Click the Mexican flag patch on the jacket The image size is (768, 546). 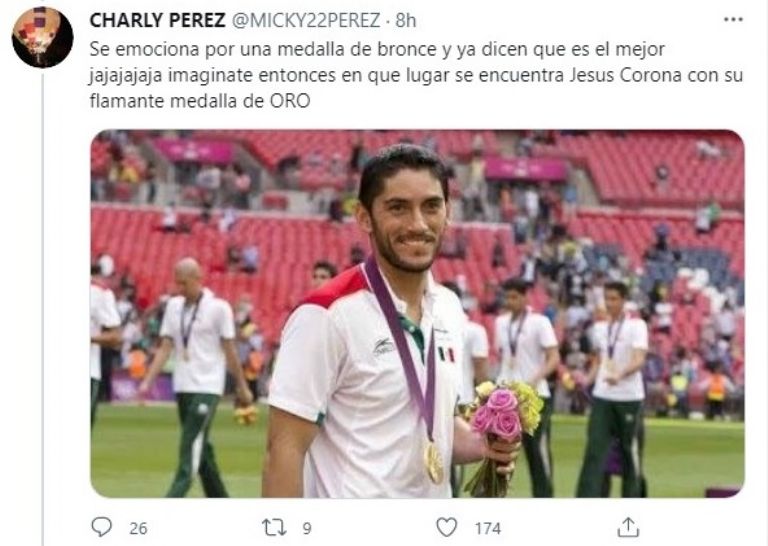[x=446, y=354]
